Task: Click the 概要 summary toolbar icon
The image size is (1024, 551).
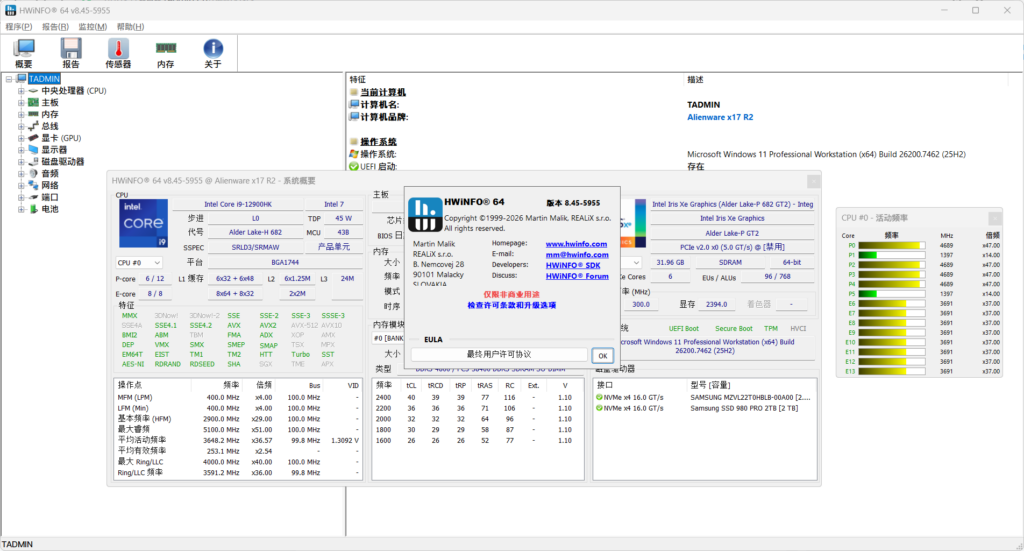Action: (23, 50)
